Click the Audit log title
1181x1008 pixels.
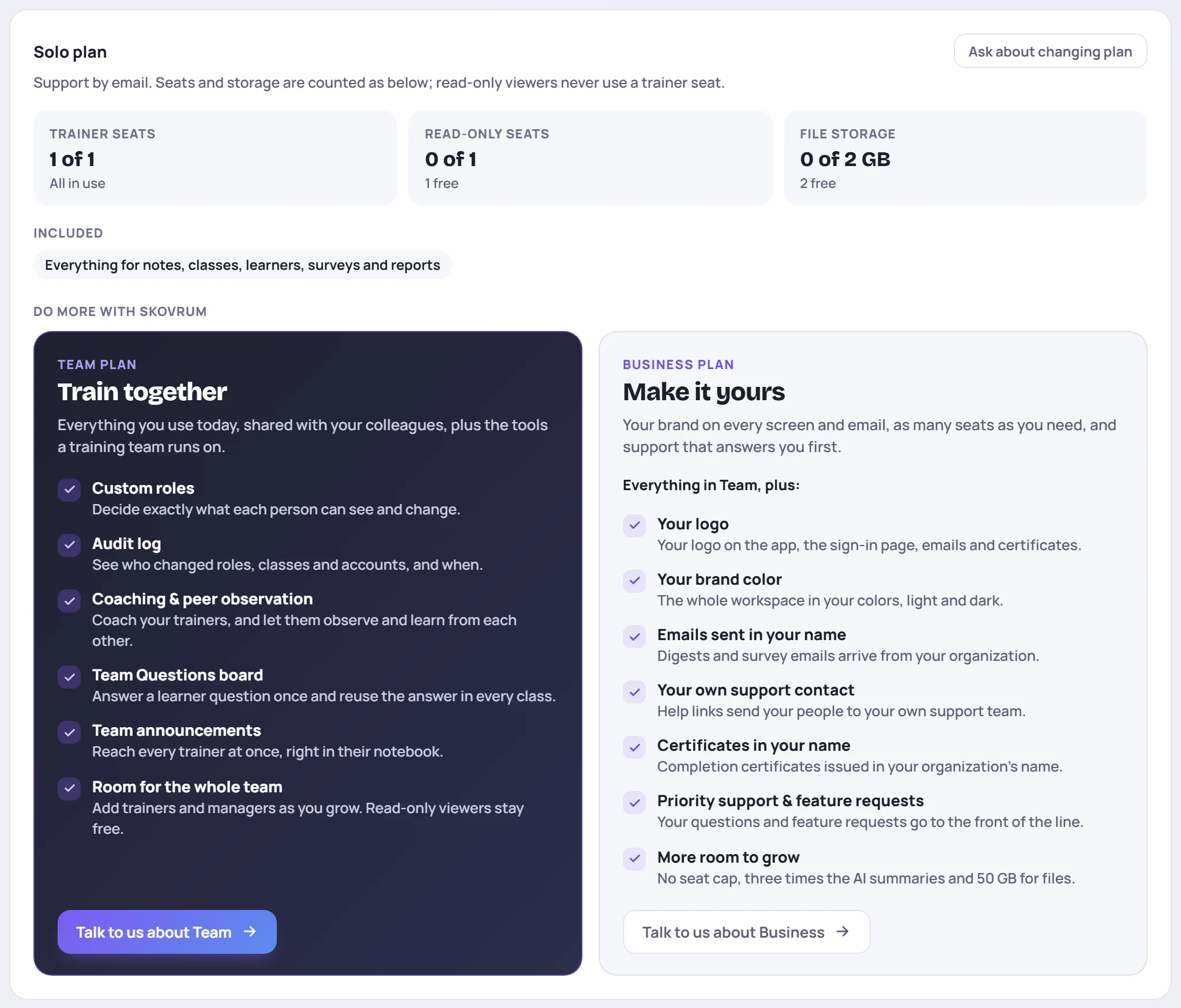point(126,543)
